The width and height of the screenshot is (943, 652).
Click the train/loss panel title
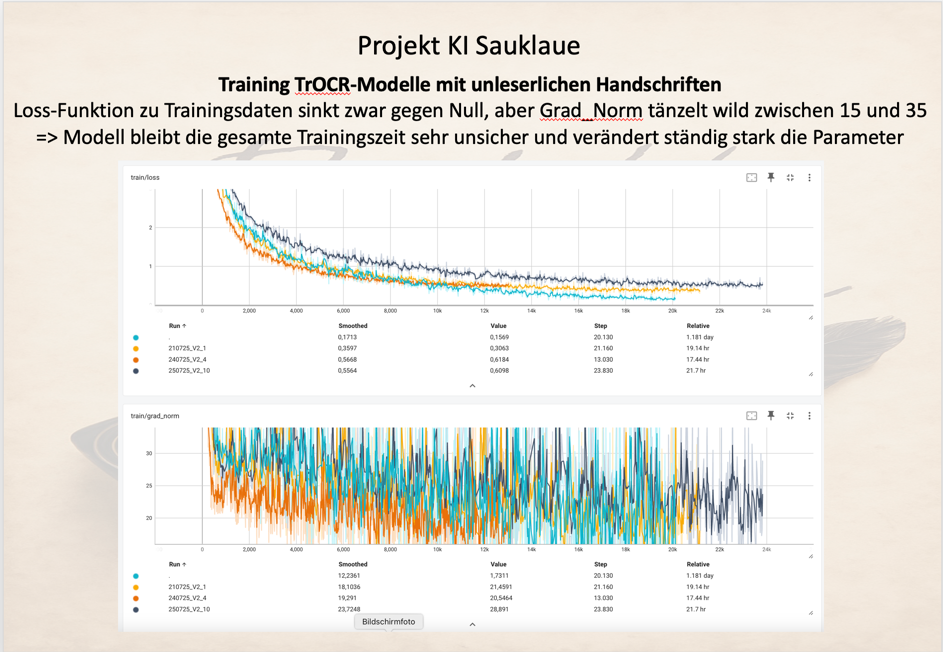click(x=145, y=177)
